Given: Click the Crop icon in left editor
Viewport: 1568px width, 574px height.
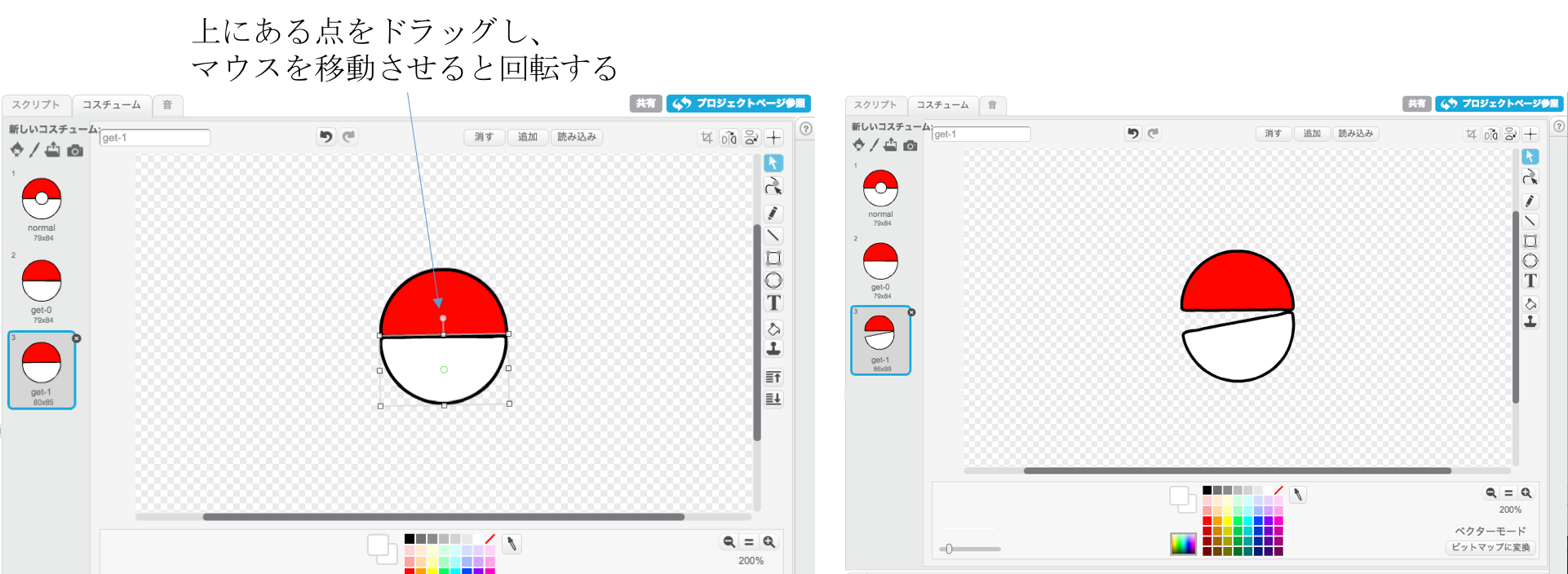Looking at the screenshot, I should pyautogui.click(x=706, y=138).
